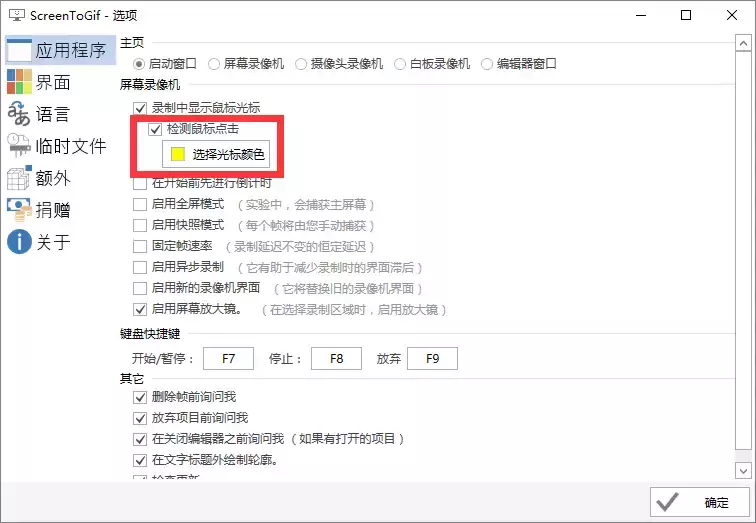This screenshot has width=756, height=523.
Task: Enable 启用全屏模式 checkbox
Action: point(140,204)
